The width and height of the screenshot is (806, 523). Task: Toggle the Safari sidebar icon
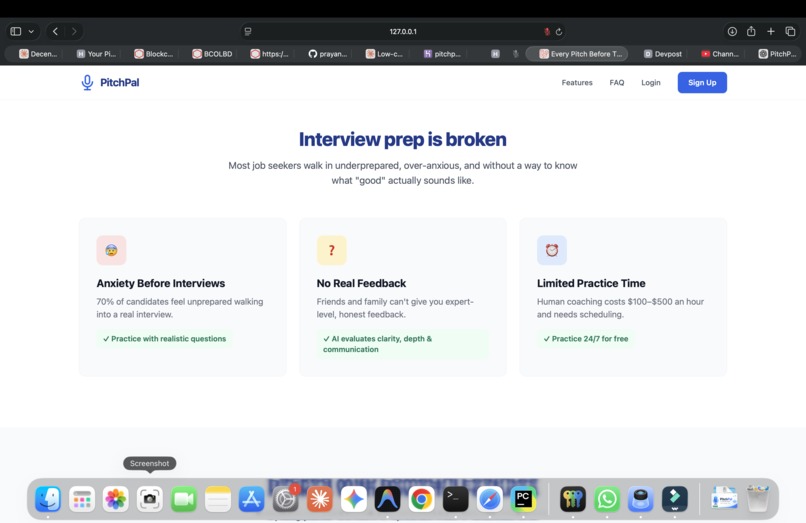click(x=16, y=31)
